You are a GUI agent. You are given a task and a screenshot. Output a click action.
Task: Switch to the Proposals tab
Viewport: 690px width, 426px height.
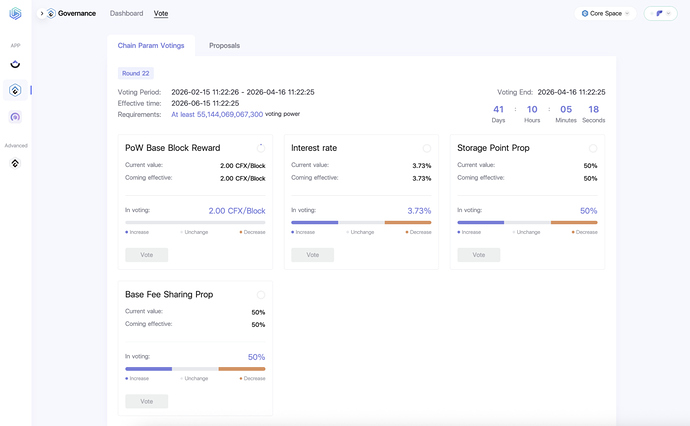tap(224, 46)
